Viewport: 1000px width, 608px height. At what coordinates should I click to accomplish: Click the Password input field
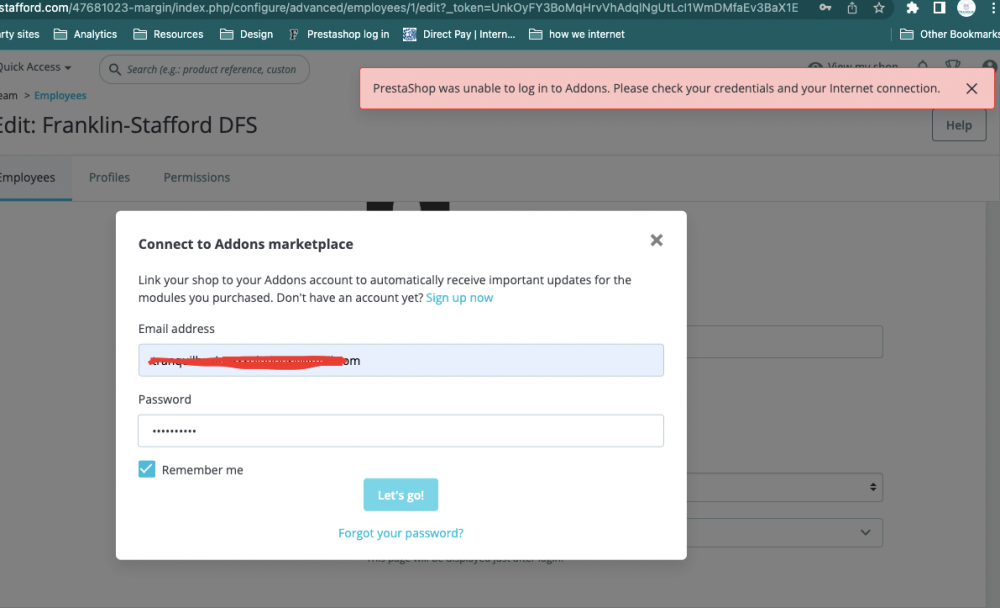(x=401, y=431)
